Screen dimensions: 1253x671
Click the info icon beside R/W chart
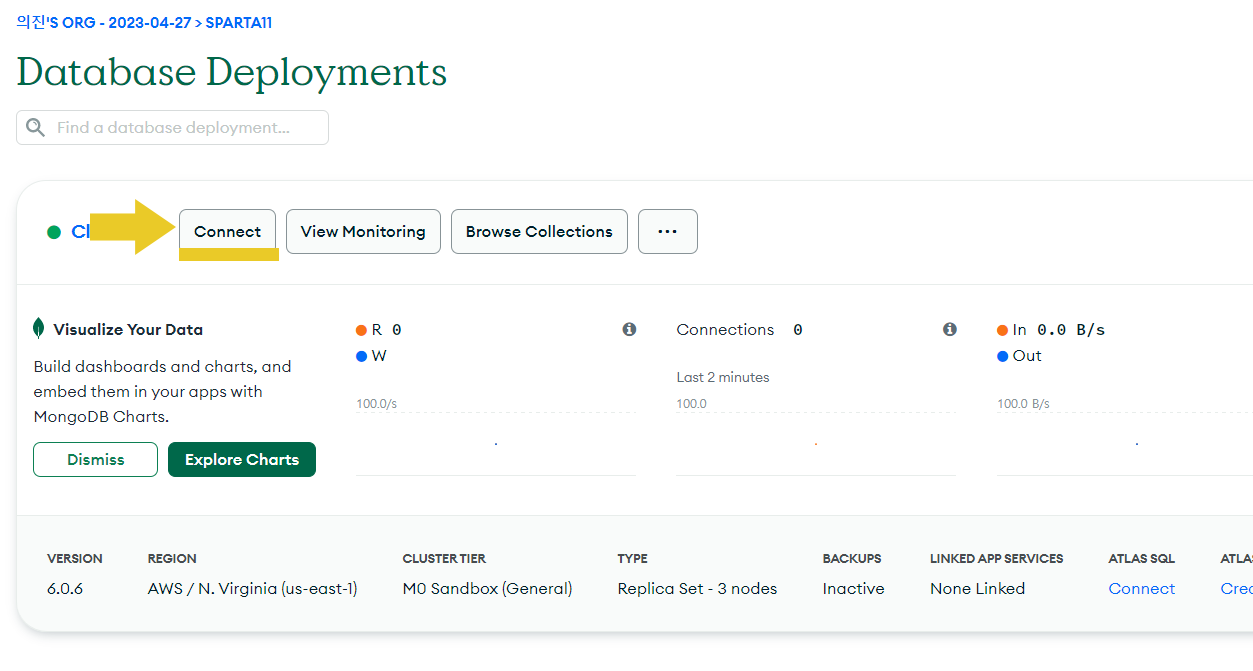tap(629, 329)
